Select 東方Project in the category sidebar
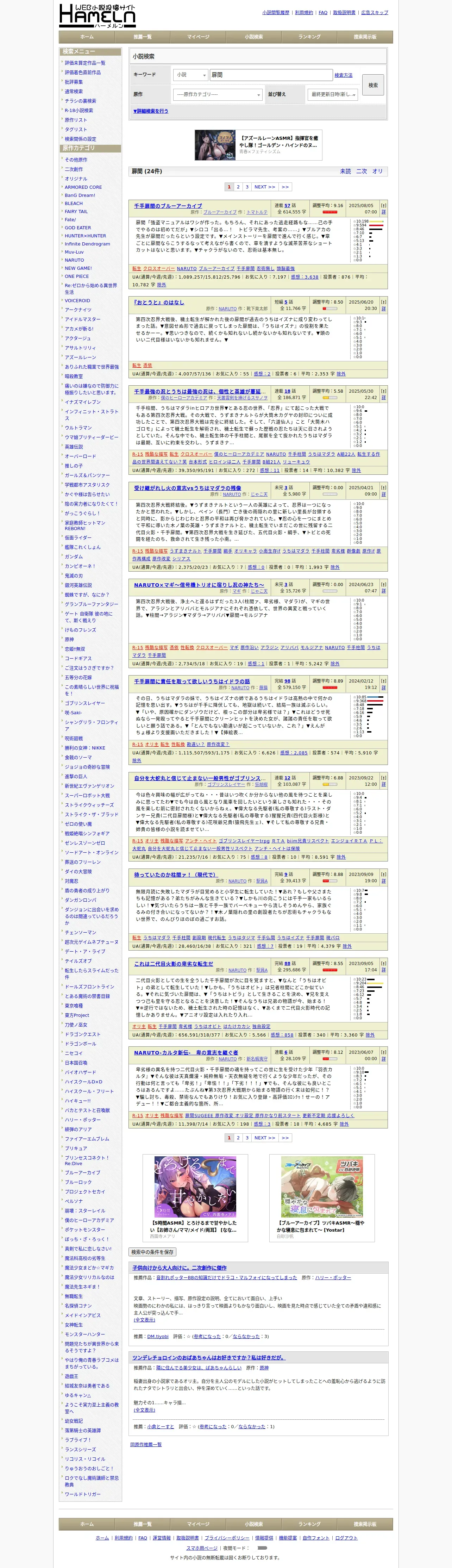The height and width of the screenshot is (1568, 452). coord(77,1015)
